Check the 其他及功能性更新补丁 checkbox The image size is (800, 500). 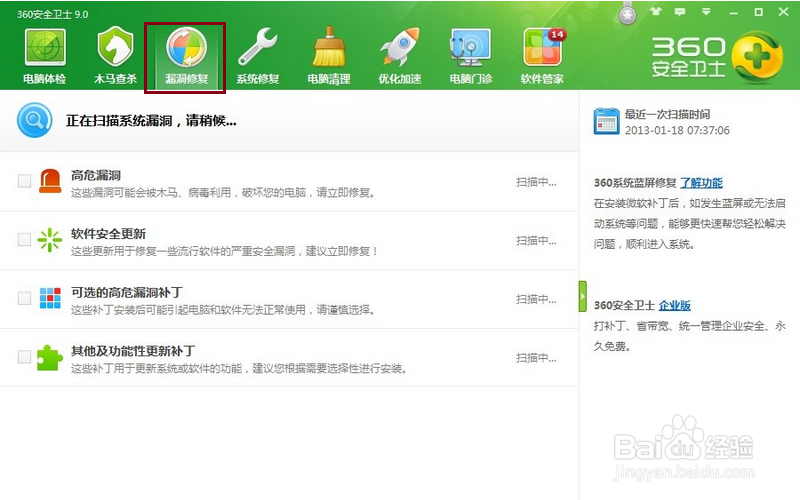pos(24,357)
